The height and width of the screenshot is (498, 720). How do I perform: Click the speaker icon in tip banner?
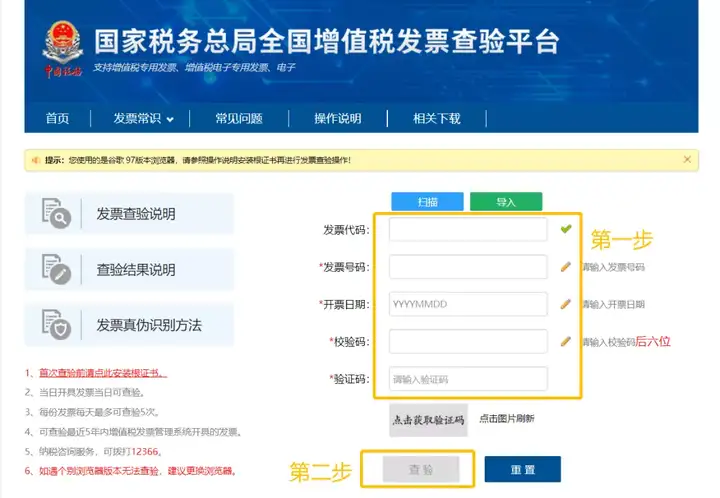click(x=35, y=160)
